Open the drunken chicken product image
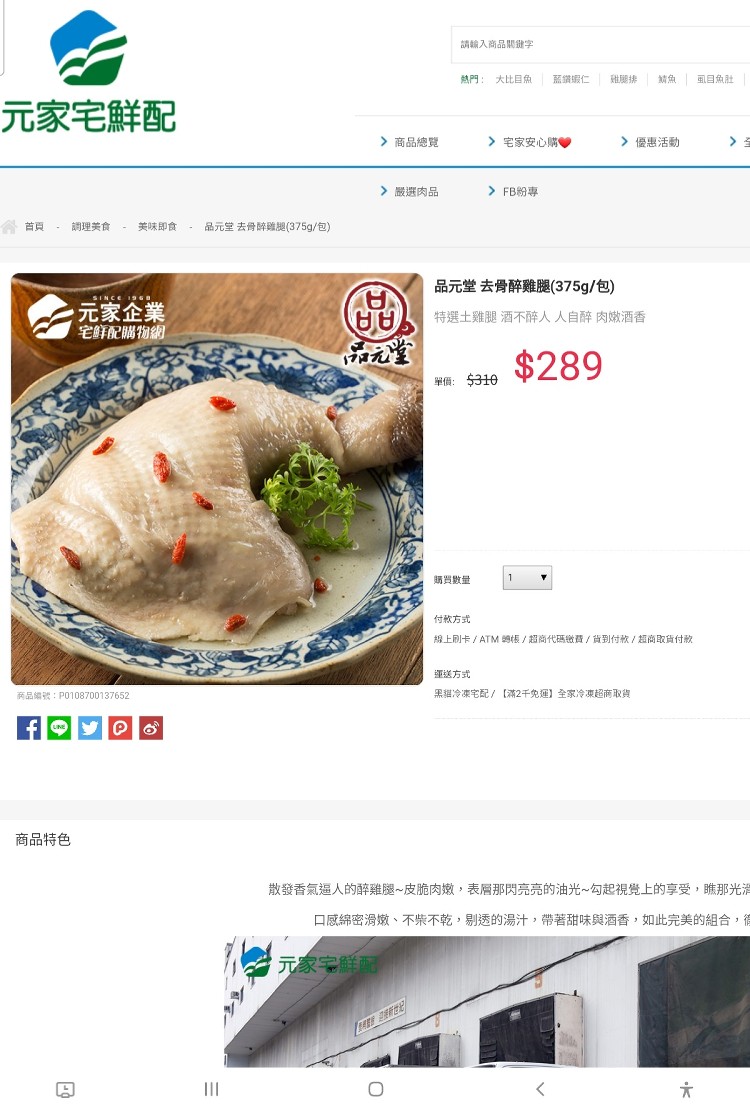 (x=217, y=479)
